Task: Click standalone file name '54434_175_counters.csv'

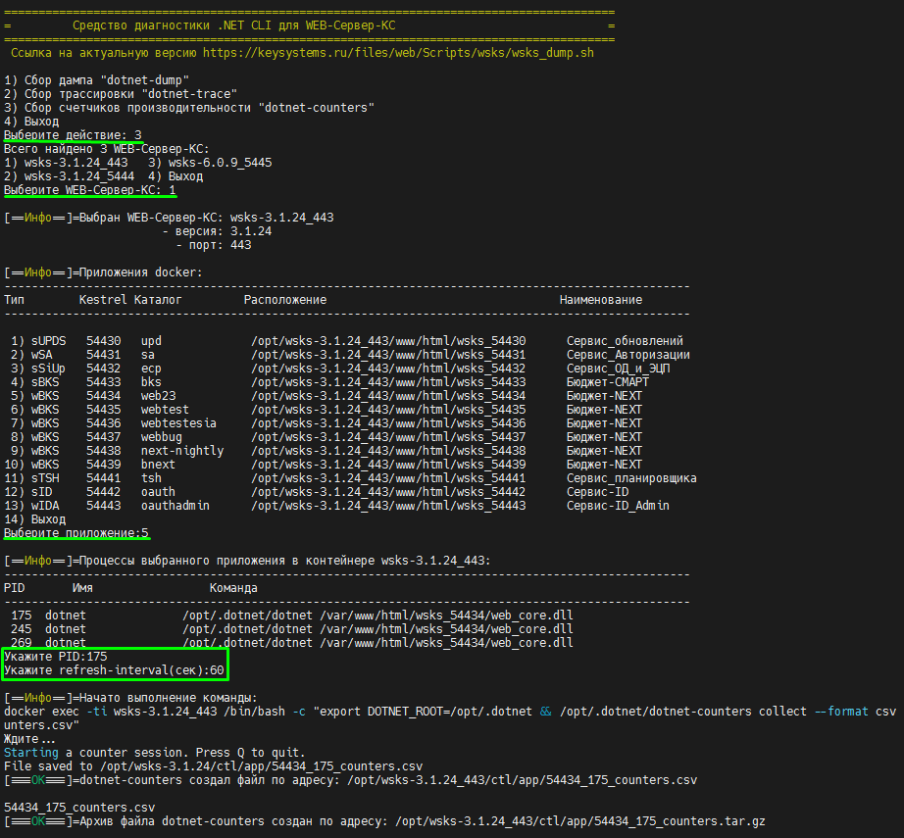Action: point(80,808)
